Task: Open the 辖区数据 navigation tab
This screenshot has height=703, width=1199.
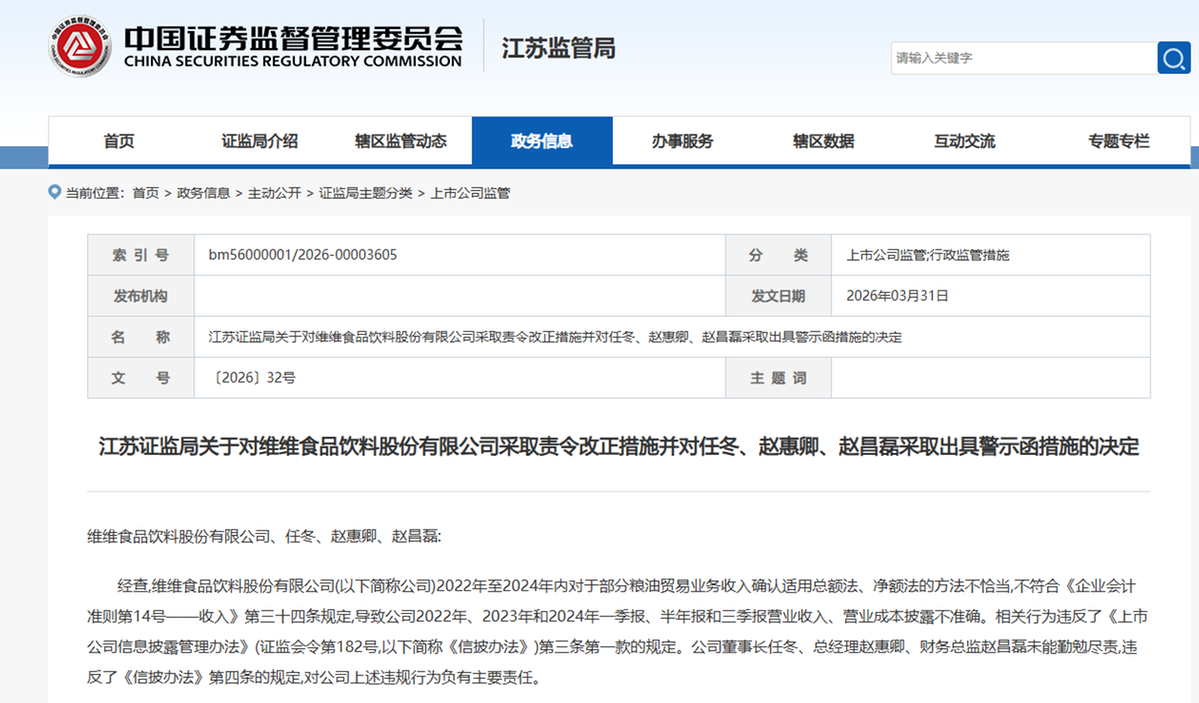Action: point(823,141)
